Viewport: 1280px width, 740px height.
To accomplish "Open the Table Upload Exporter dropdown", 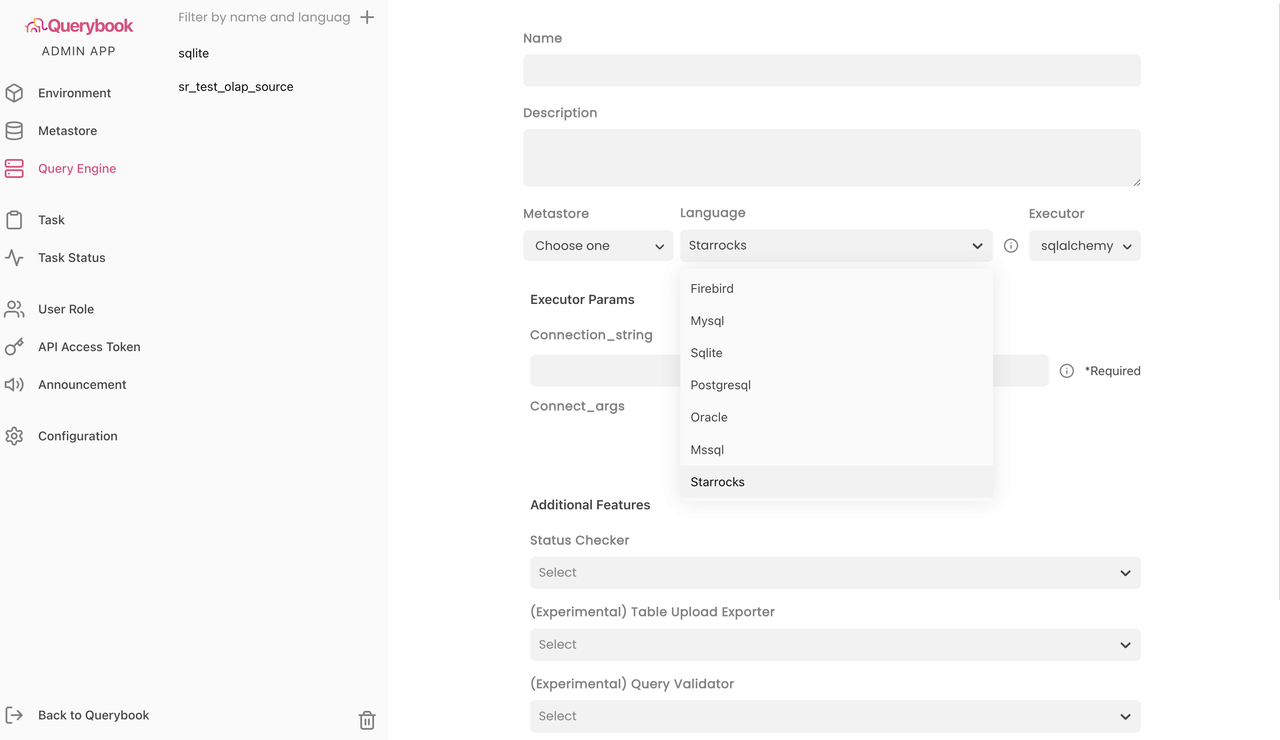I will [834, 645].
